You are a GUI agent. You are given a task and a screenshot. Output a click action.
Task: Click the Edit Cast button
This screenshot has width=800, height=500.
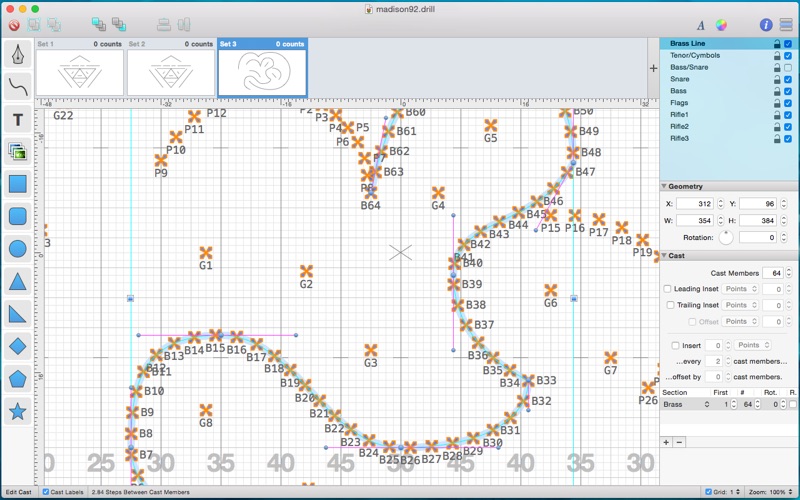click(18, 492)
